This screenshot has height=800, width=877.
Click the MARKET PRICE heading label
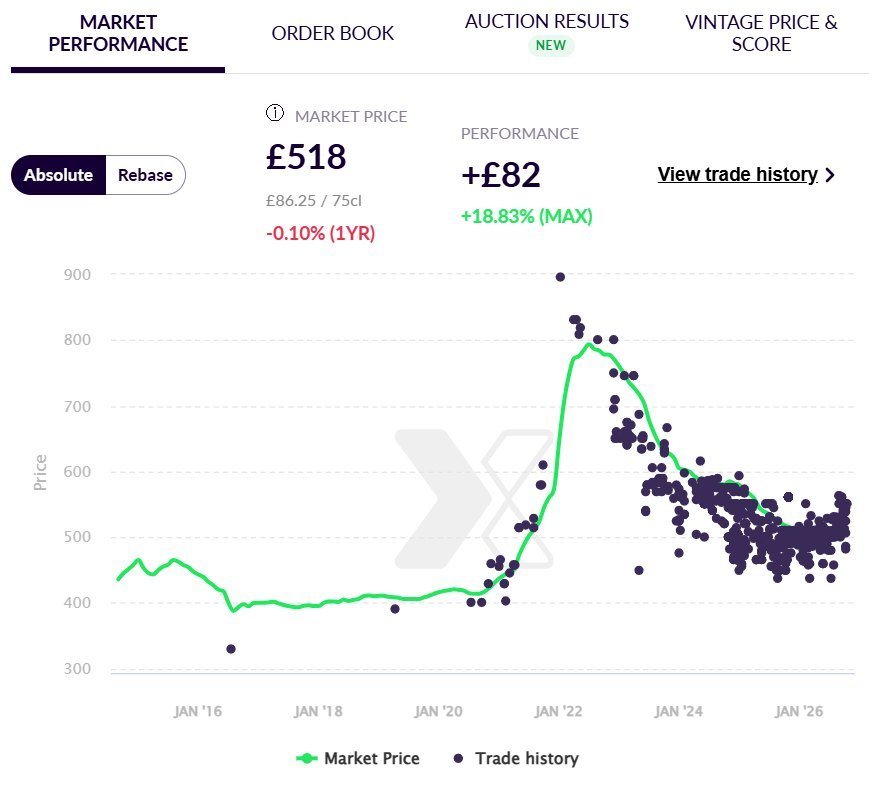(x=351, y=116)
